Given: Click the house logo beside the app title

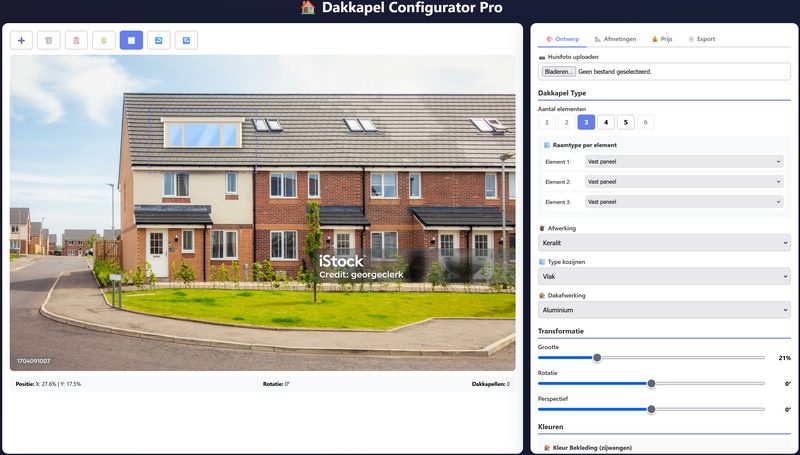Looking at the screenshot, I should [308, 8].
